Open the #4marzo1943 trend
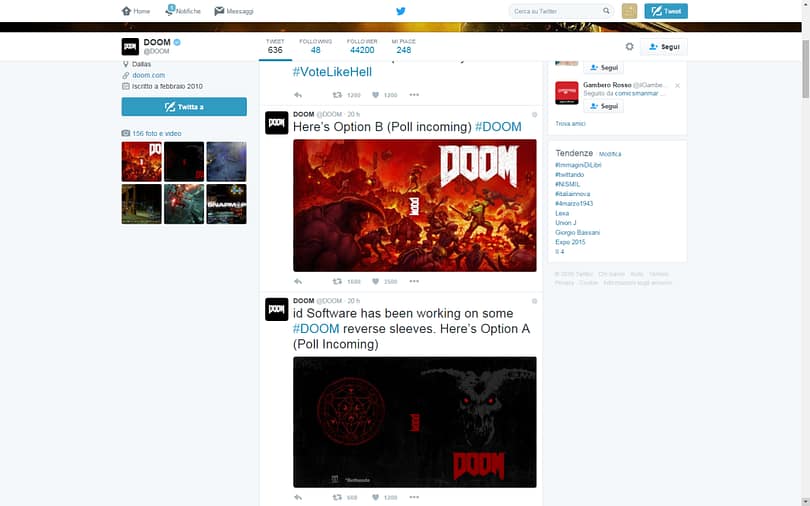The image size is (810, 506). pyautogui.click(x=574, y=203)
